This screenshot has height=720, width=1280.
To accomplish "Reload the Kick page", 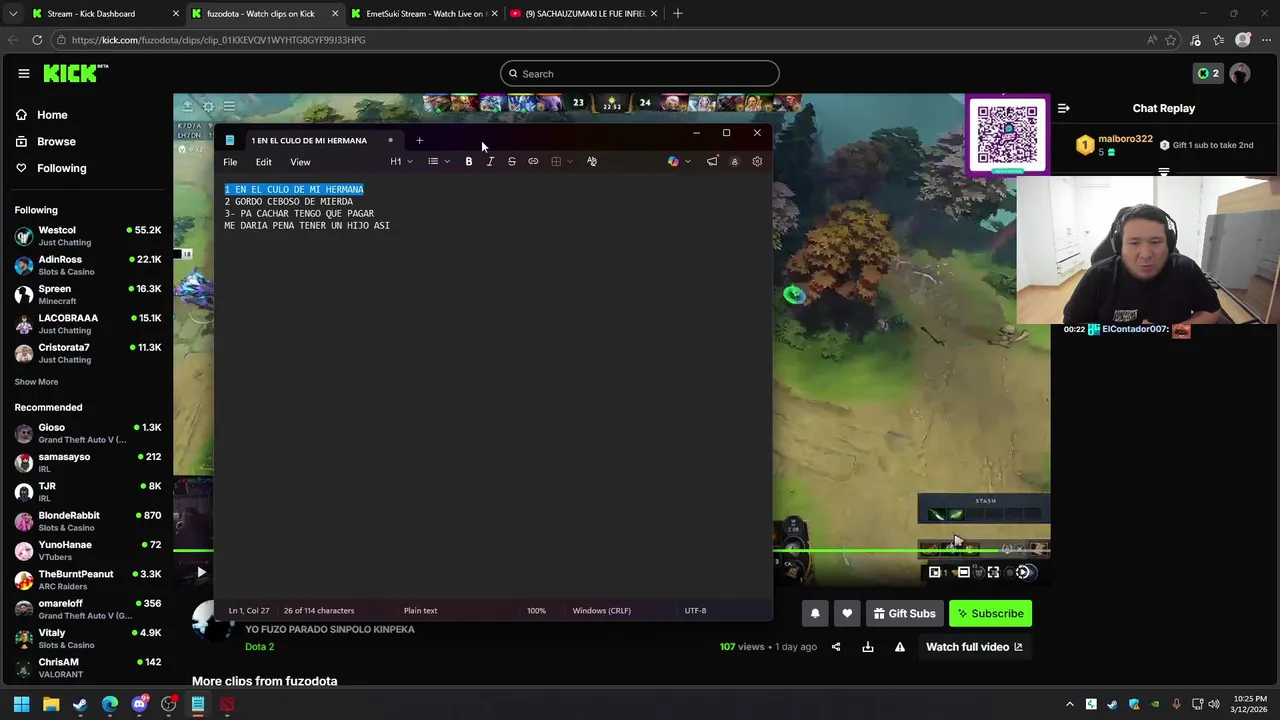I will click(x=37, y=40).
